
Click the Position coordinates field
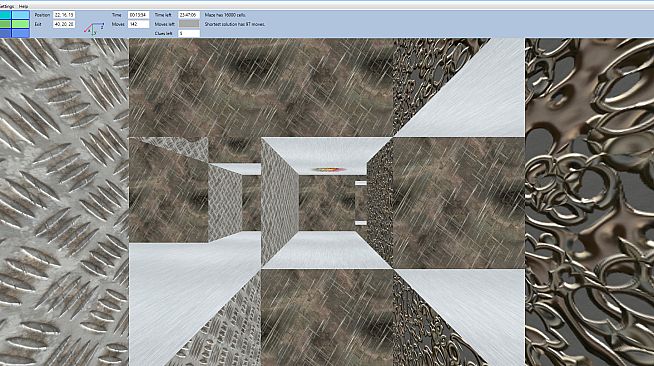coord(64,15)
